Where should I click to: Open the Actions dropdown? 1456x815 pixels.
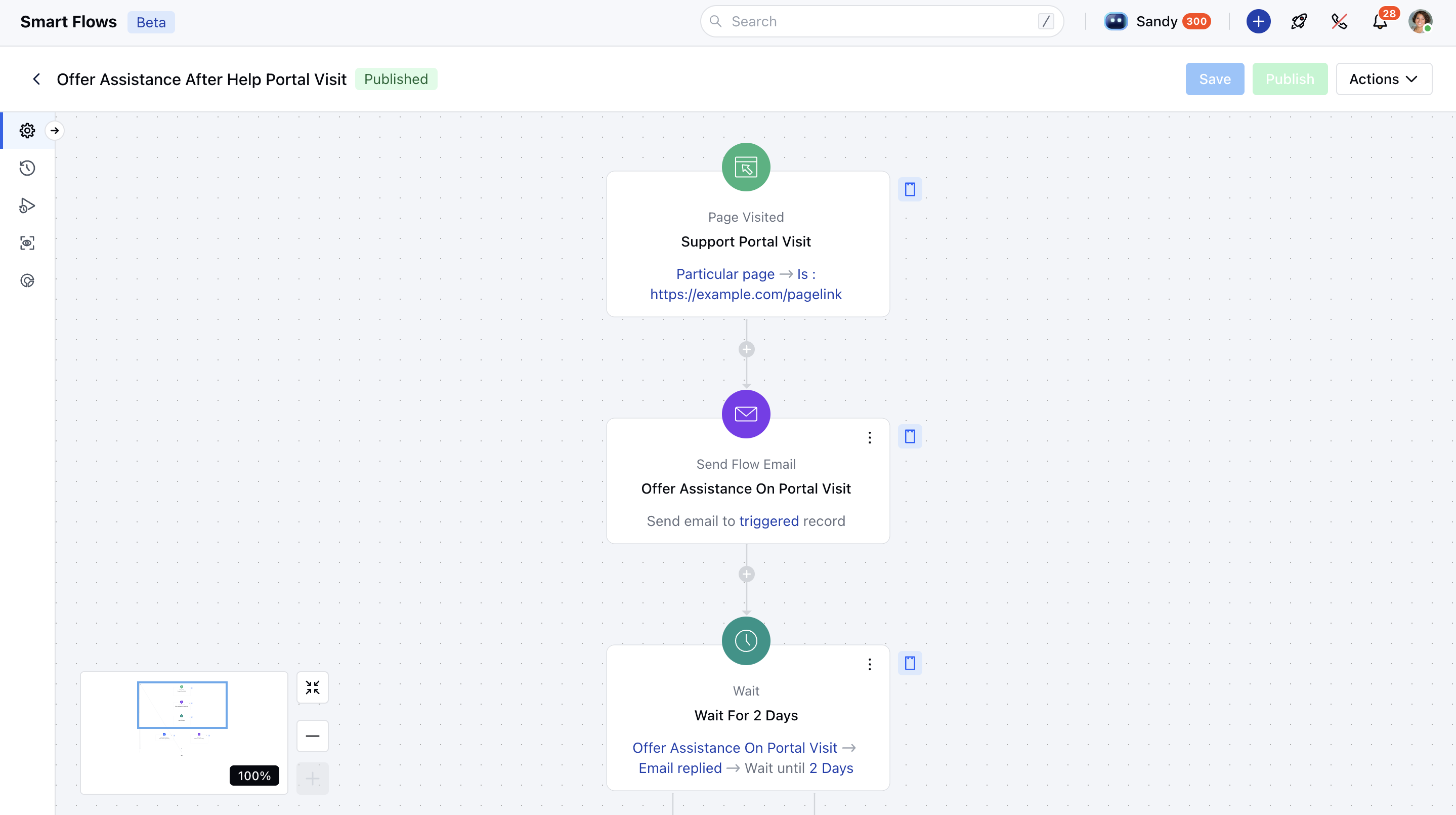[x=1383, y=79]
